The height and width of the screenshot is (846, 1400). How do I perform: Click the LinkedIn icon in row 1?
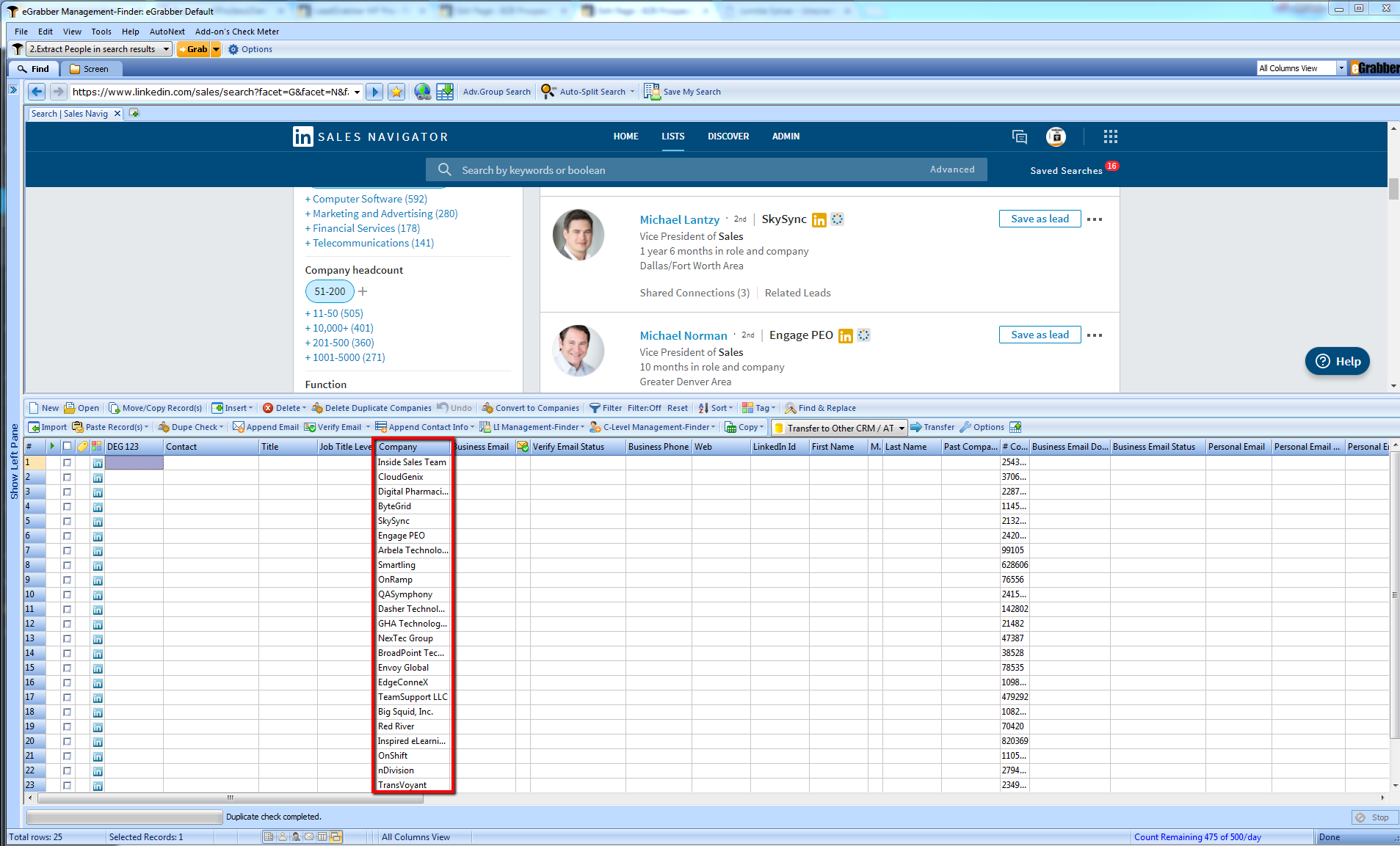click(98, 463)
